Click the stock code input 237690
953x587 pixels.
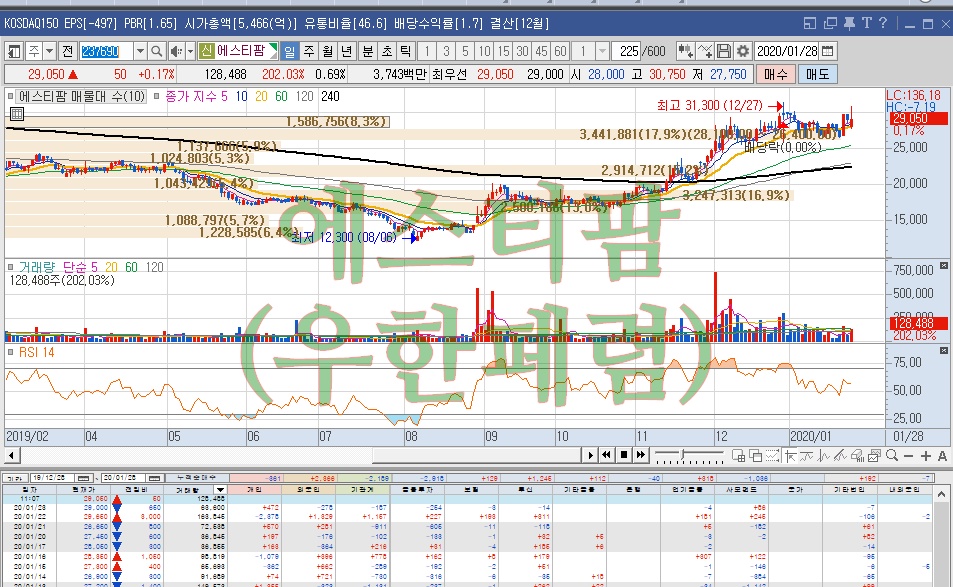pos(106,51)
